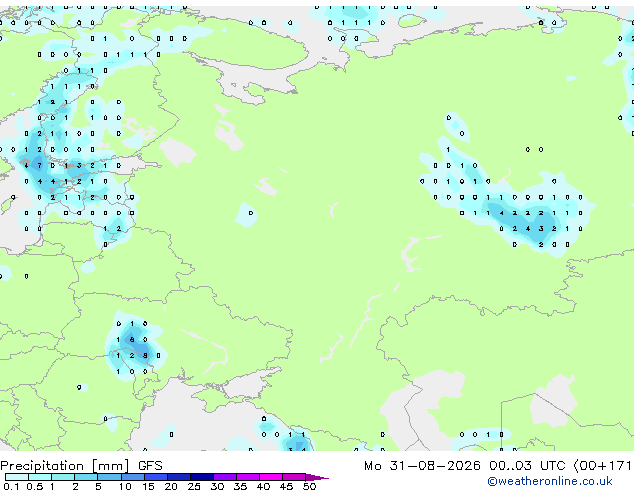This screenshot has height=490, width=634.
Task: Select the 10–15 mm legend color swatch
Action: pyautogui.click(x=133, y=477)
